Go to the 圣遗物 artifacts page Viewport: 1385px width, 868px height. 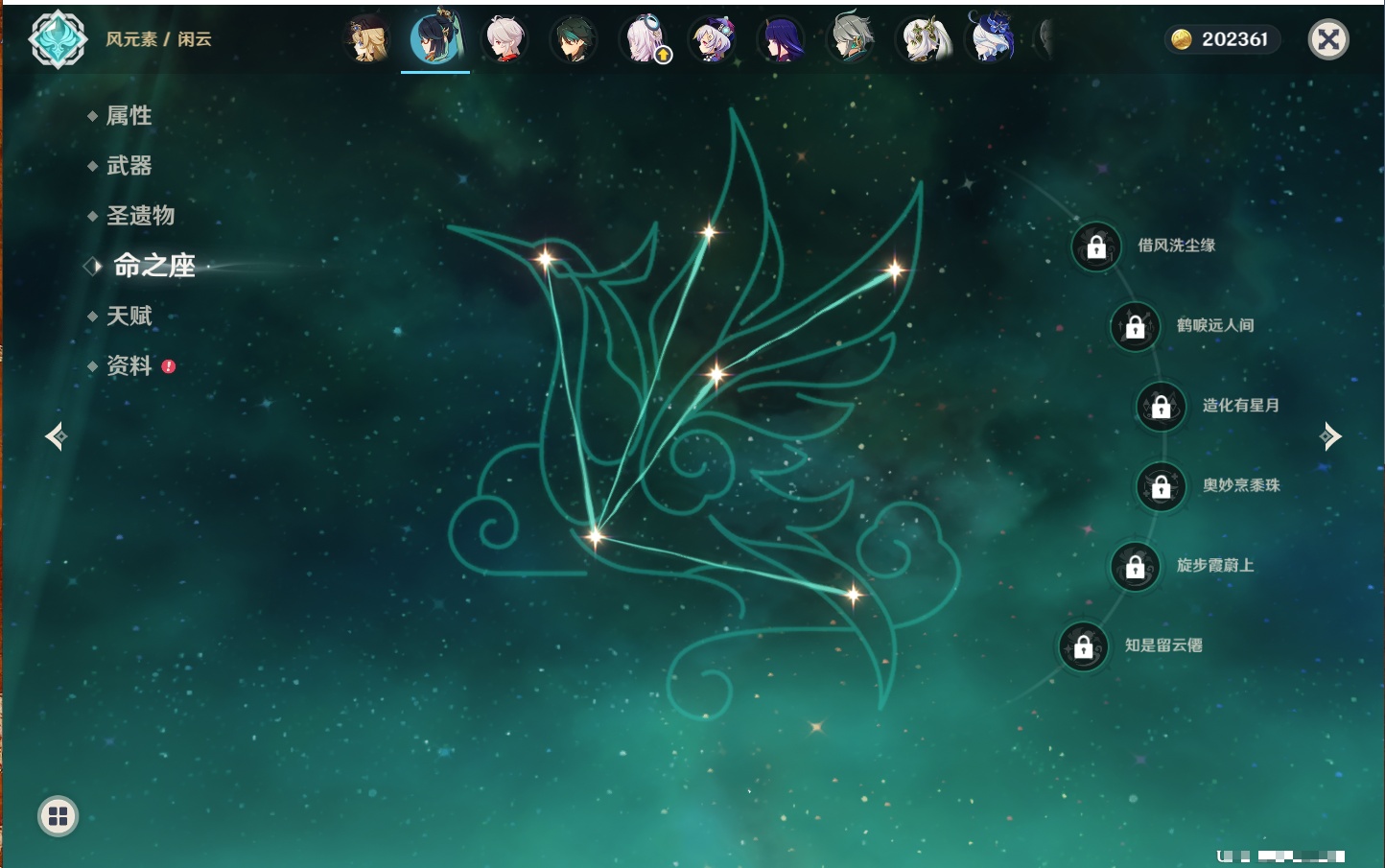(141, 216)
